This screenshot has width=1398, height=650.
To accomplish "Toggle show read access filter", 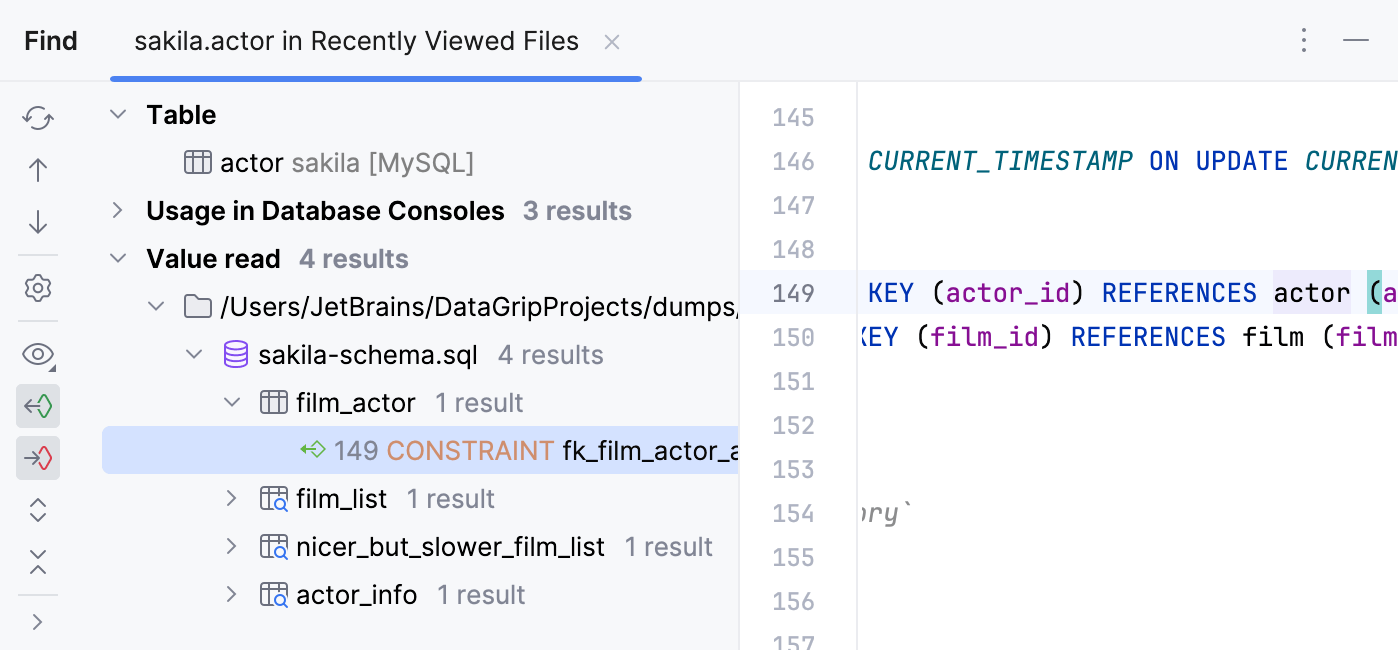I will click(38, 406).
